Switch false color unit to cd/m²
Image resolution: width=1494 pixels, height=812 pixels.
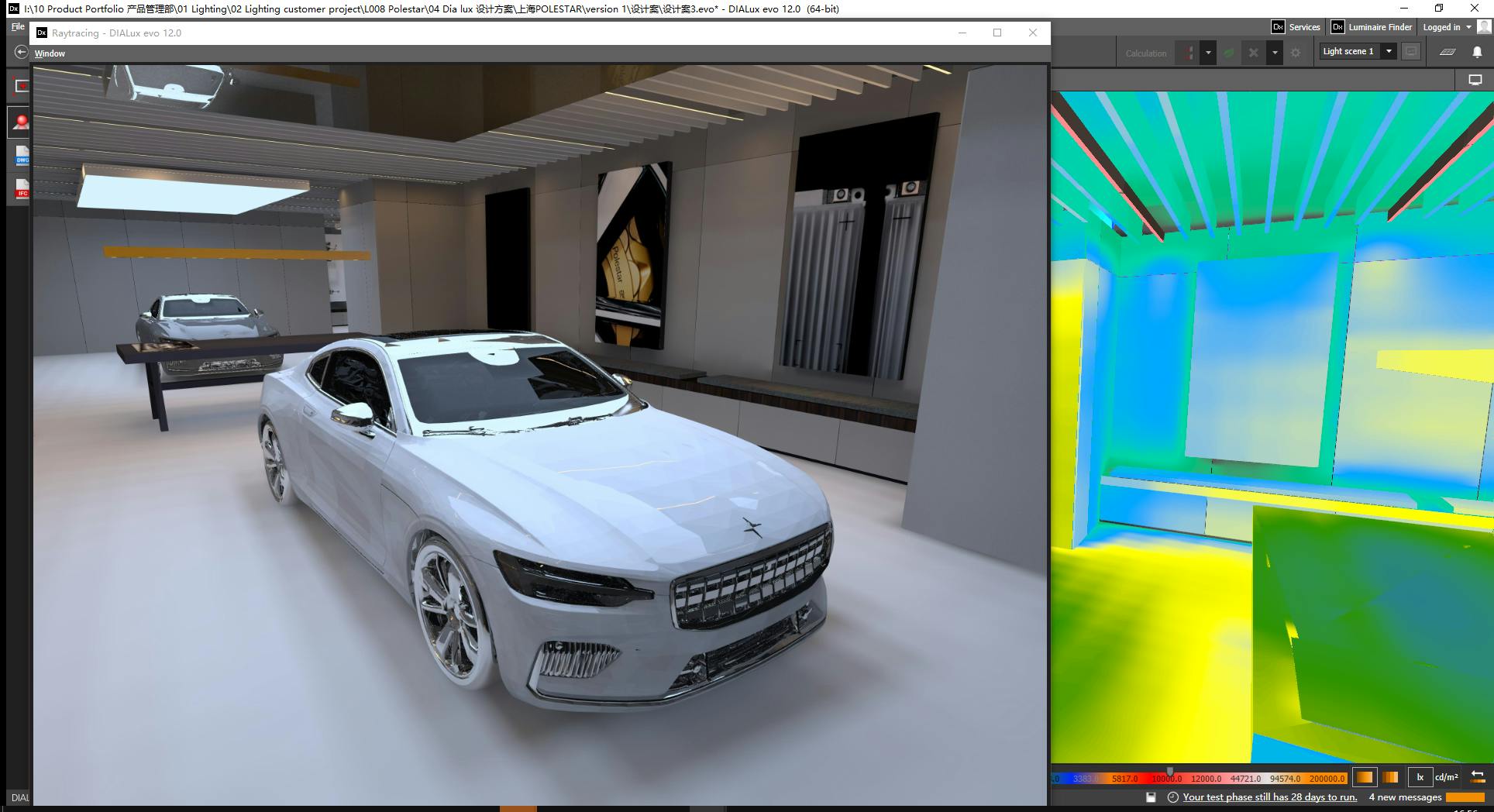pyautogui.click(x=1446, y=777)
